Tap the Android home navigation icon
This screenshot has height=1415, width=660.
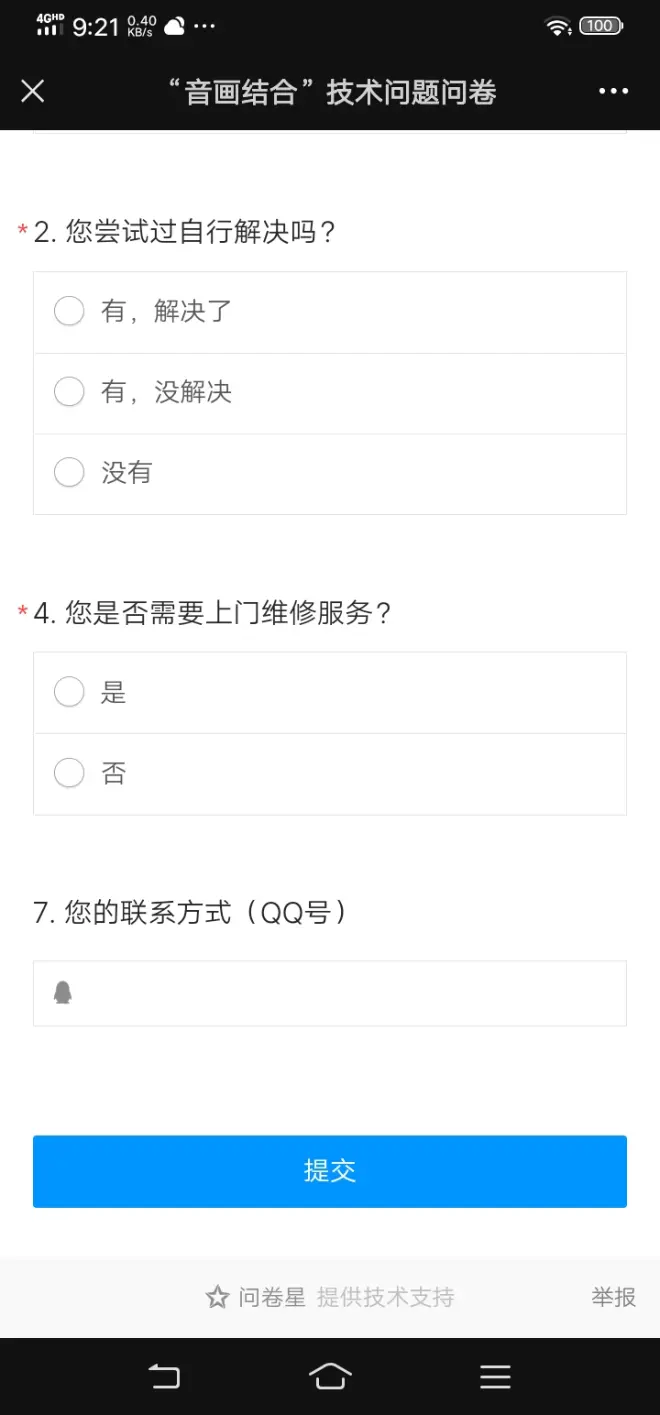tap(330, 1376)
